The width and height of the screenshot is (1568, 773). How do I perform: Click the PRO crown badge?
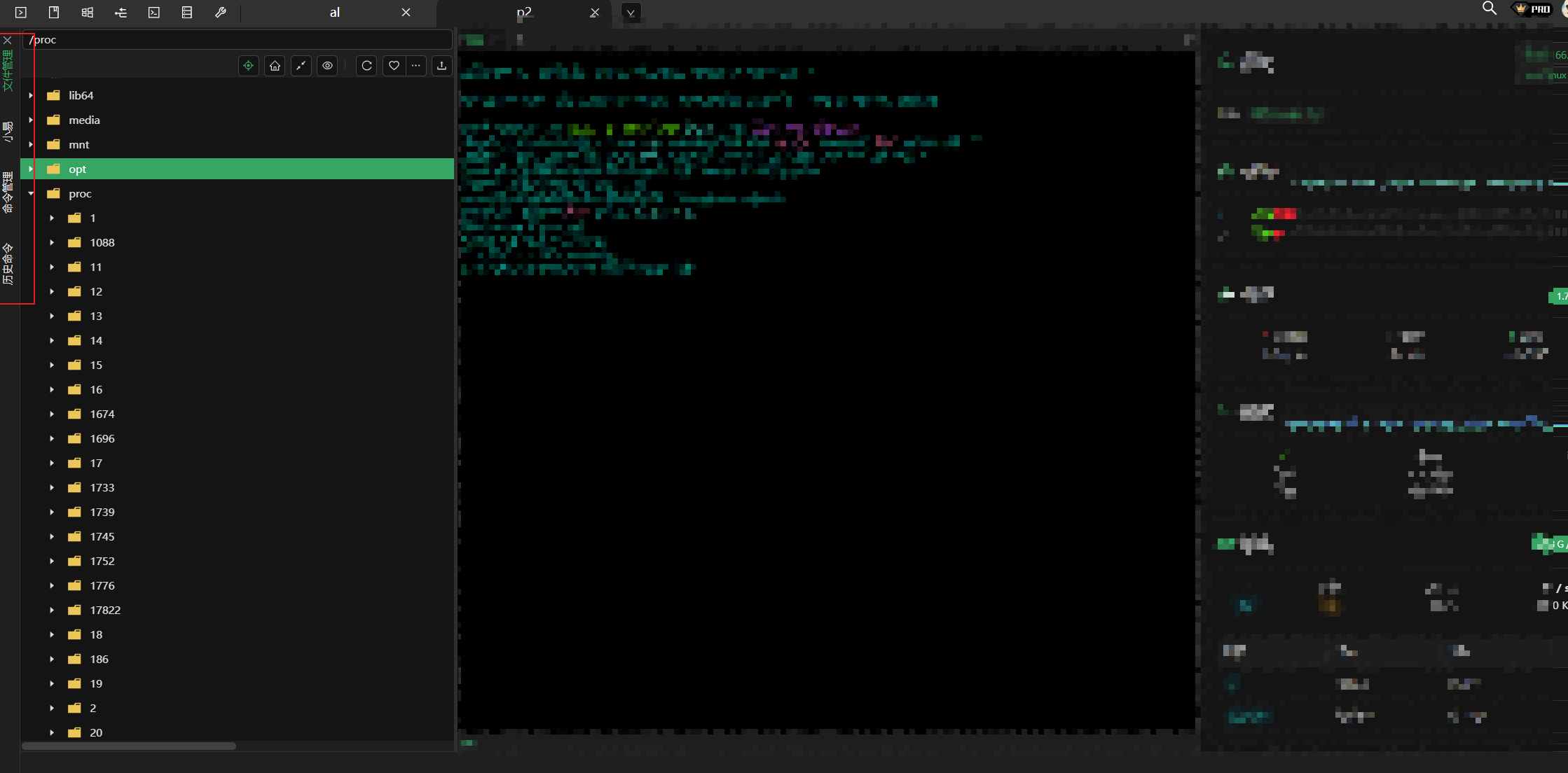pos(1533,9)
